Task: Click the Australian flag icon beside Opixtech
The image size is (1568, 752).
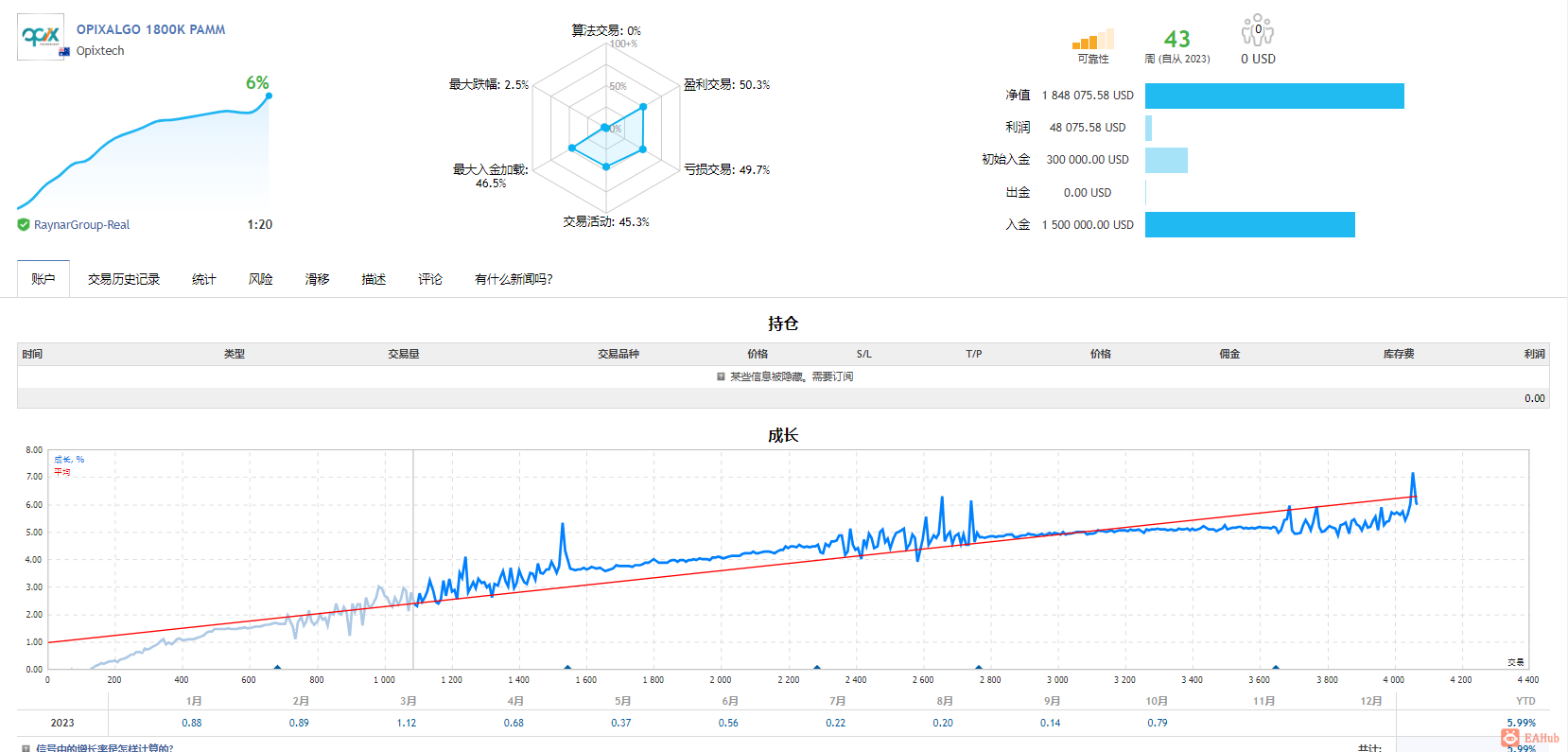Action: (x=64, y=52)
